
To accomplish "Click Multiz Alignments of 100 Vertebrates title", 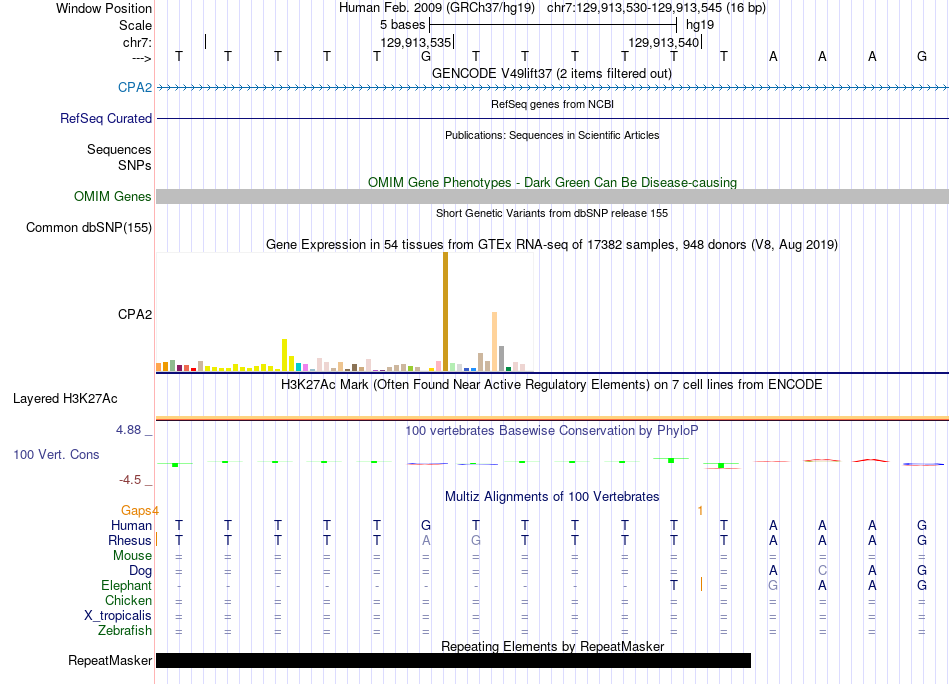I will (552, 496).
